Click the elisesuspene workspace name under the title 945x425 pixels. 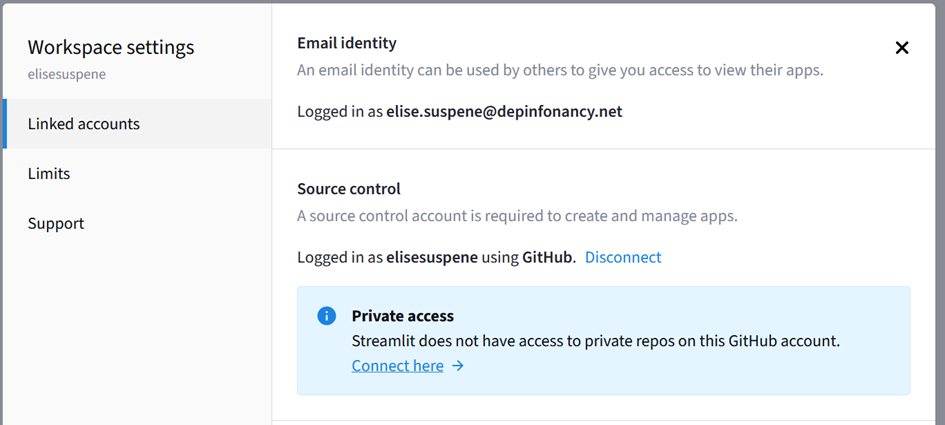coord(67,75)
